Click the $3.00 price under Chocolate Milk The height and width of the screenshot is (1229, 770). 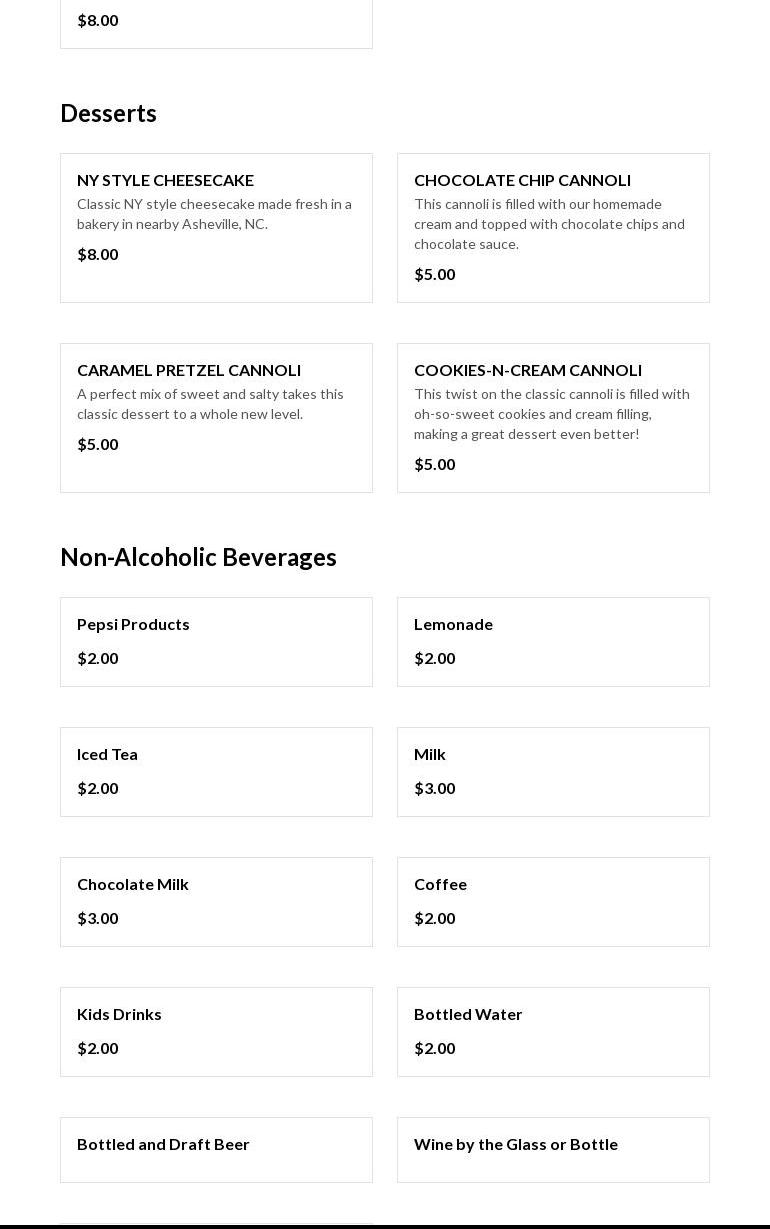(x=98, y=918)
